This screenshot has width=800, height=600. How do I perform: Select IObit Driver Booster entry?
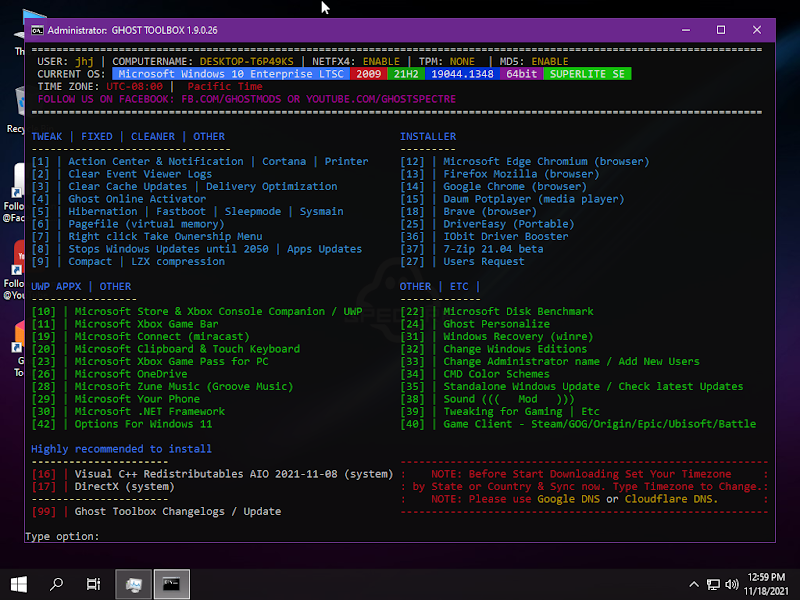tap(506, 236)
